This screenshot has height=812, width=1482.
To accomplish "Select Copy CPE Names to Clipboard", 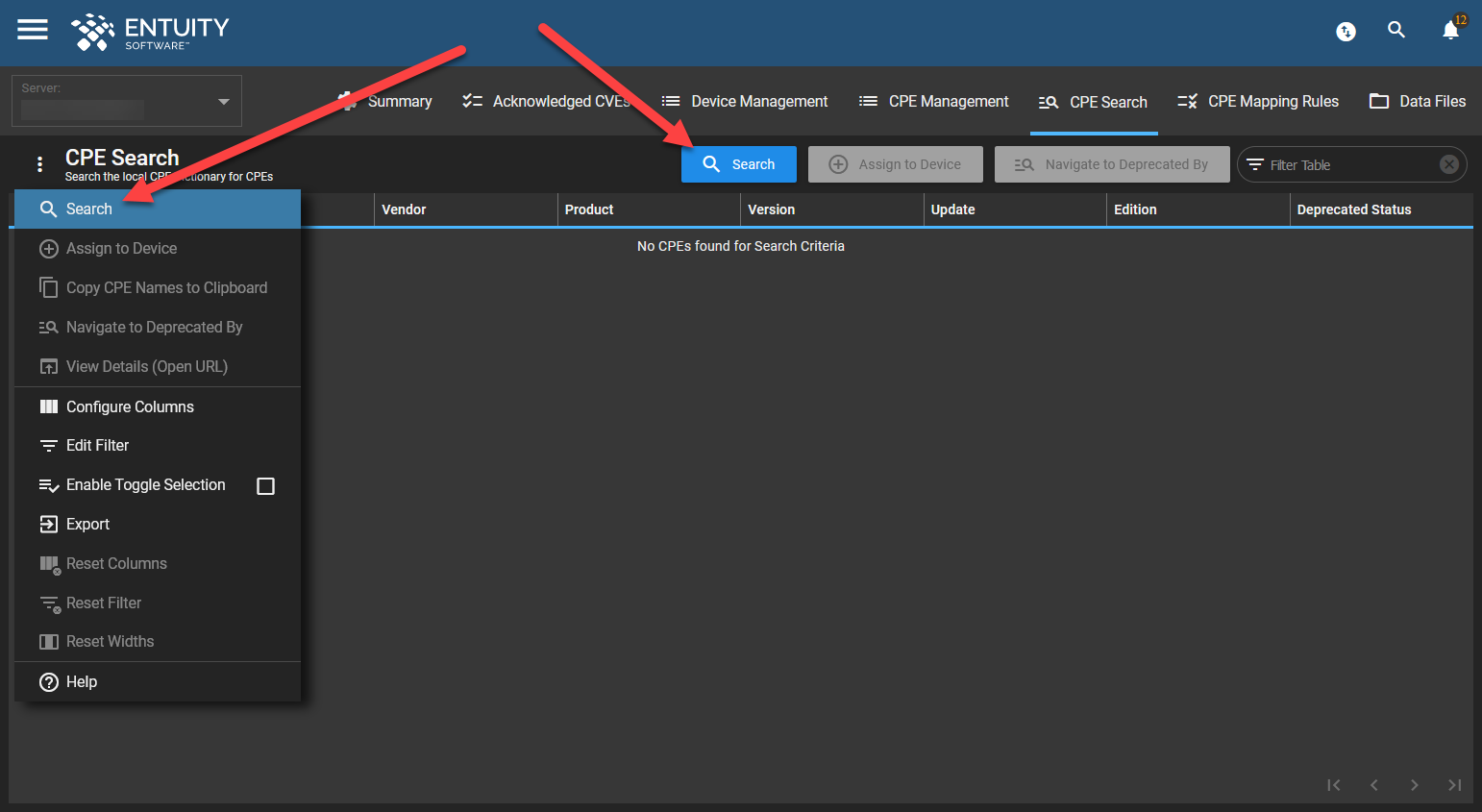I will (158, 287).
